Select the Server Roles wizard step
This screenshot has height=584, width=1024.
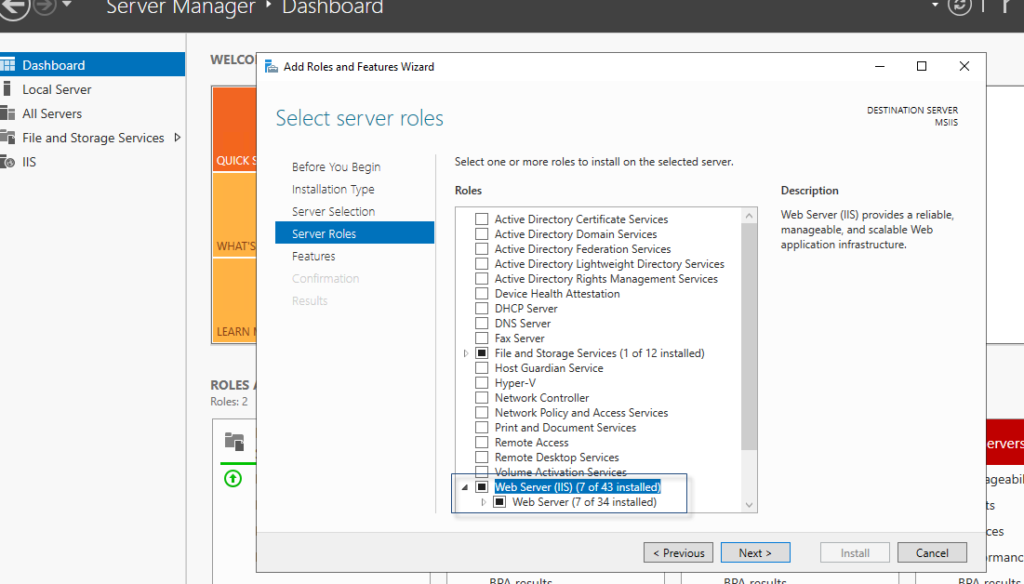point(355,233)
